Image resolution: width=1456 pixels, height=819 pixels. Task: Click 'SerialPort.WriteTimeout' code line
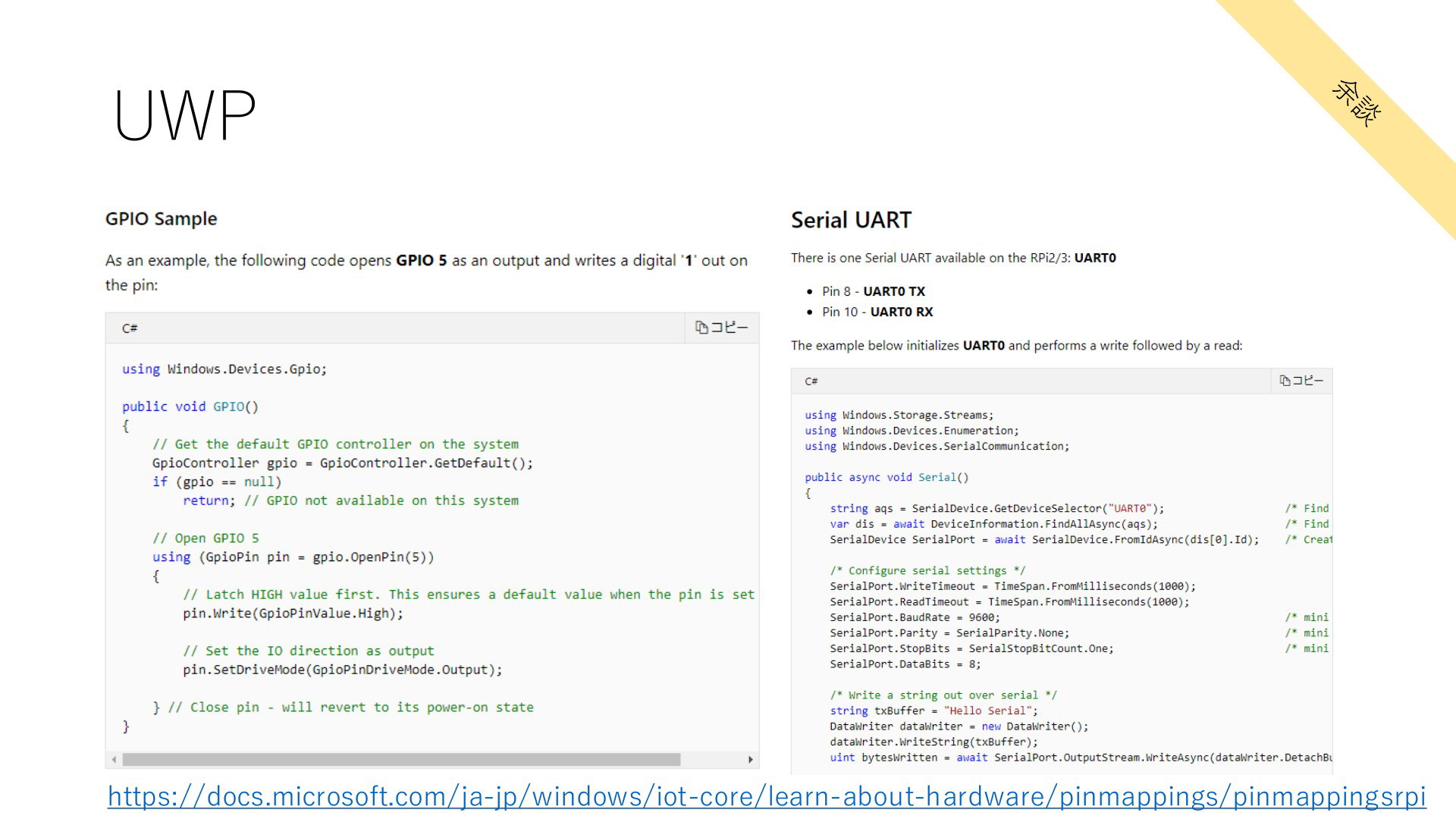point(1012,586)
